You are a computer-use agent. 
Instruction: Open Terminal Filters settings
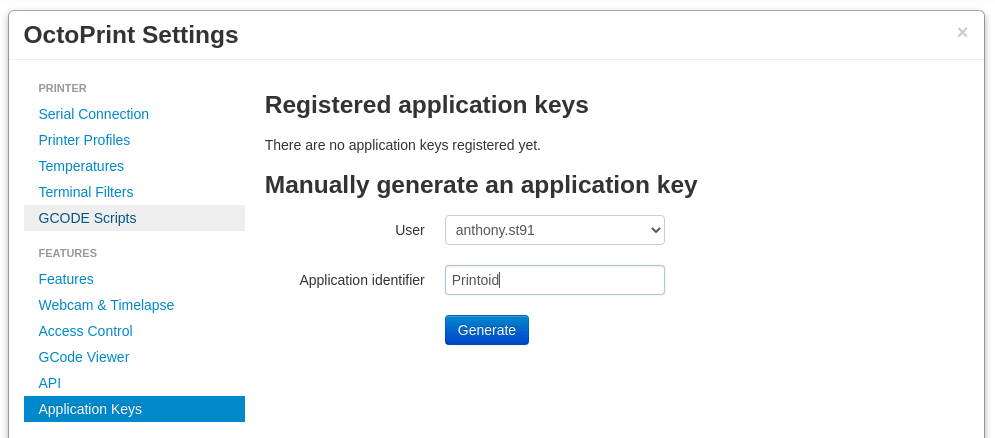86,192
